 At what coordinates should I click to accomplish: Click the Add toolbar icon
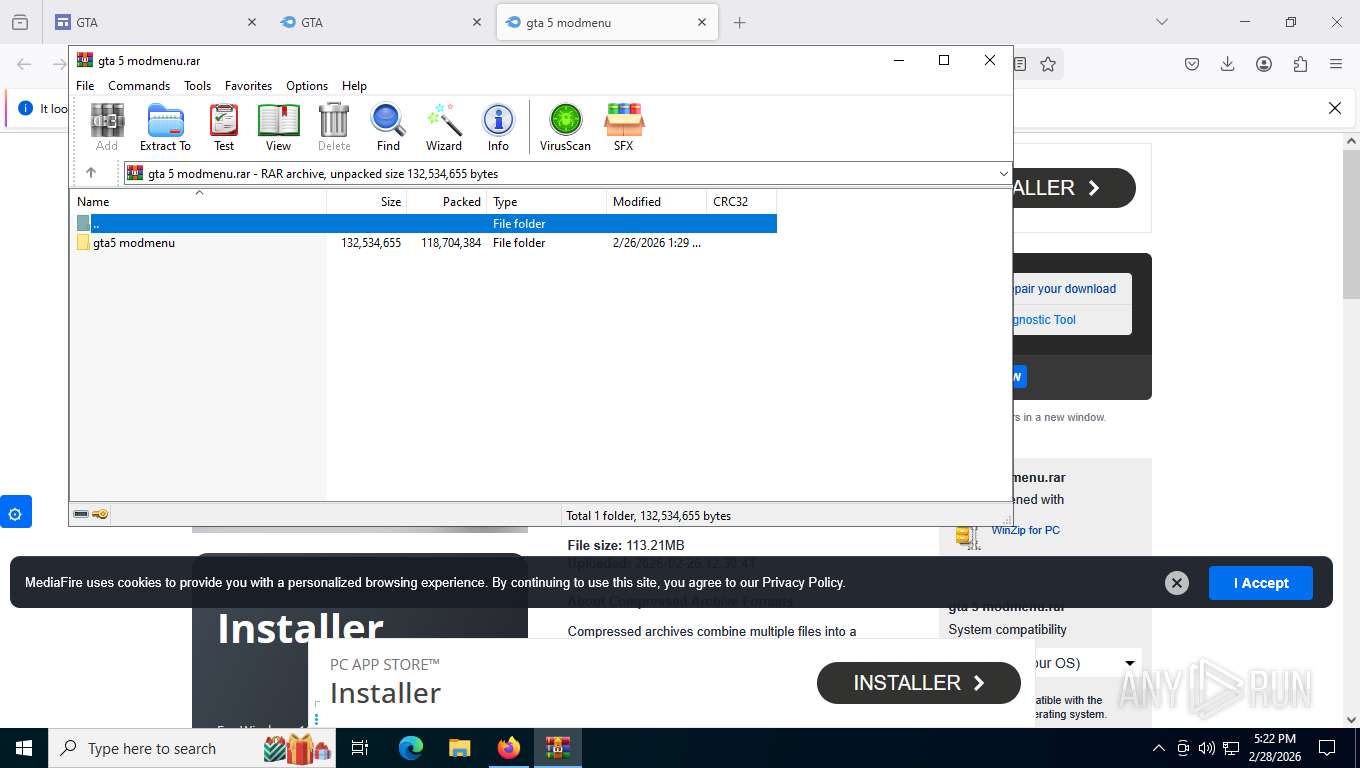tap(107, 127)
